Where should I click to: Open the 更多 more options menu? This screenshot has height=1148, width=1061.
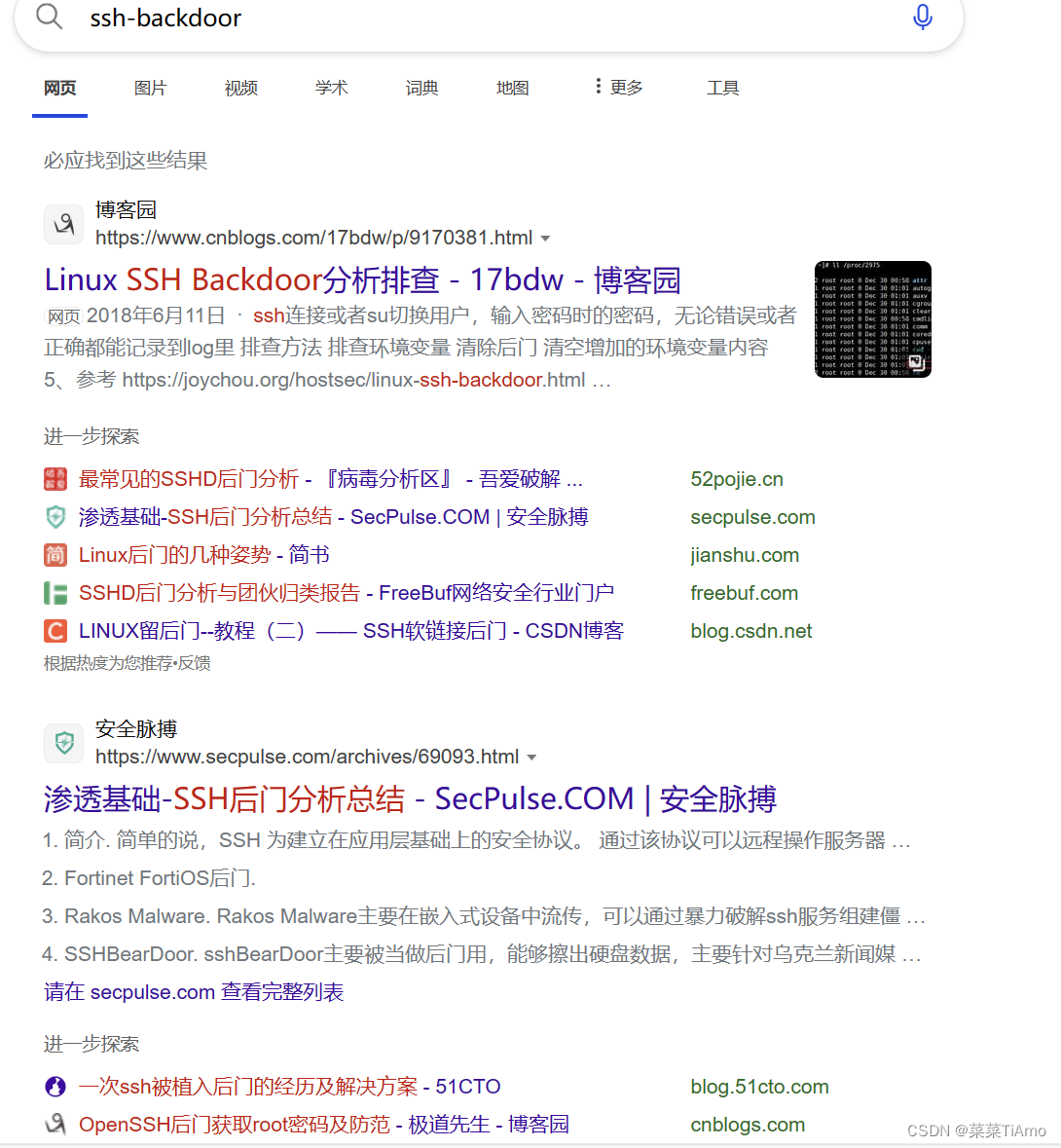point(618,88)
